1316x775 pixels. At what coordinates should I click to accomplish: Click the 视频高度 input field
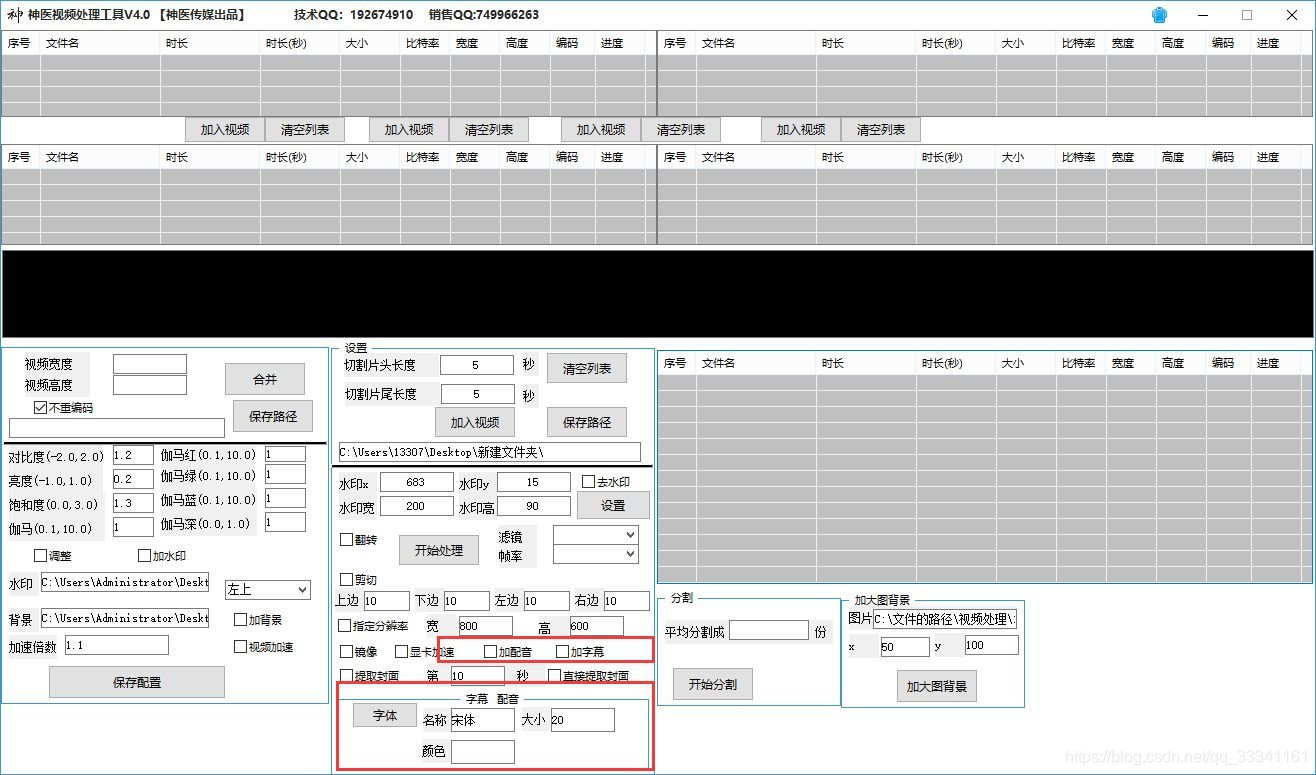coord(150,385)
